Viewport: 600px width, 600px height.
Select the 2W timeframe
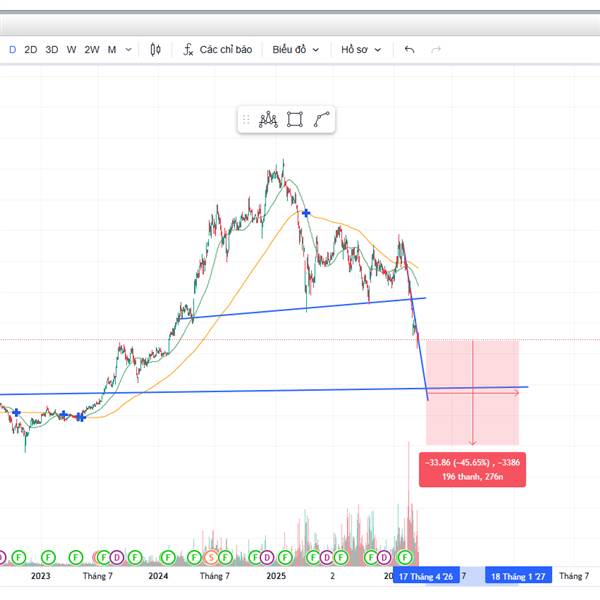[x=92, y=50]
